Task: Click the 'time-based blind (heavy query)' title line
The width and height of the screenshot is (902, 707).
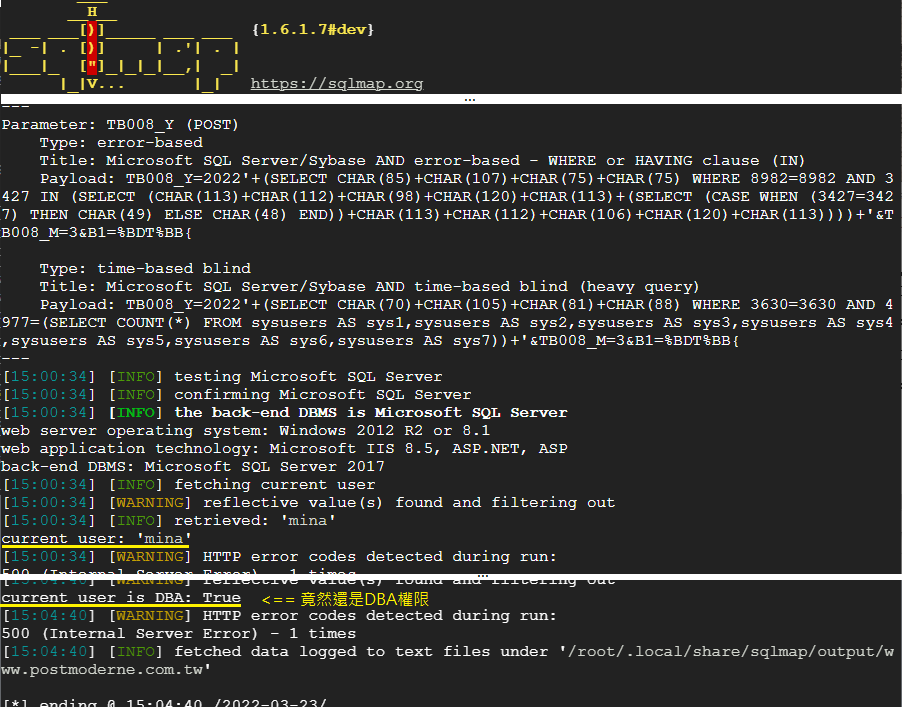Action: pyautogui.click(x=369, y=286)
